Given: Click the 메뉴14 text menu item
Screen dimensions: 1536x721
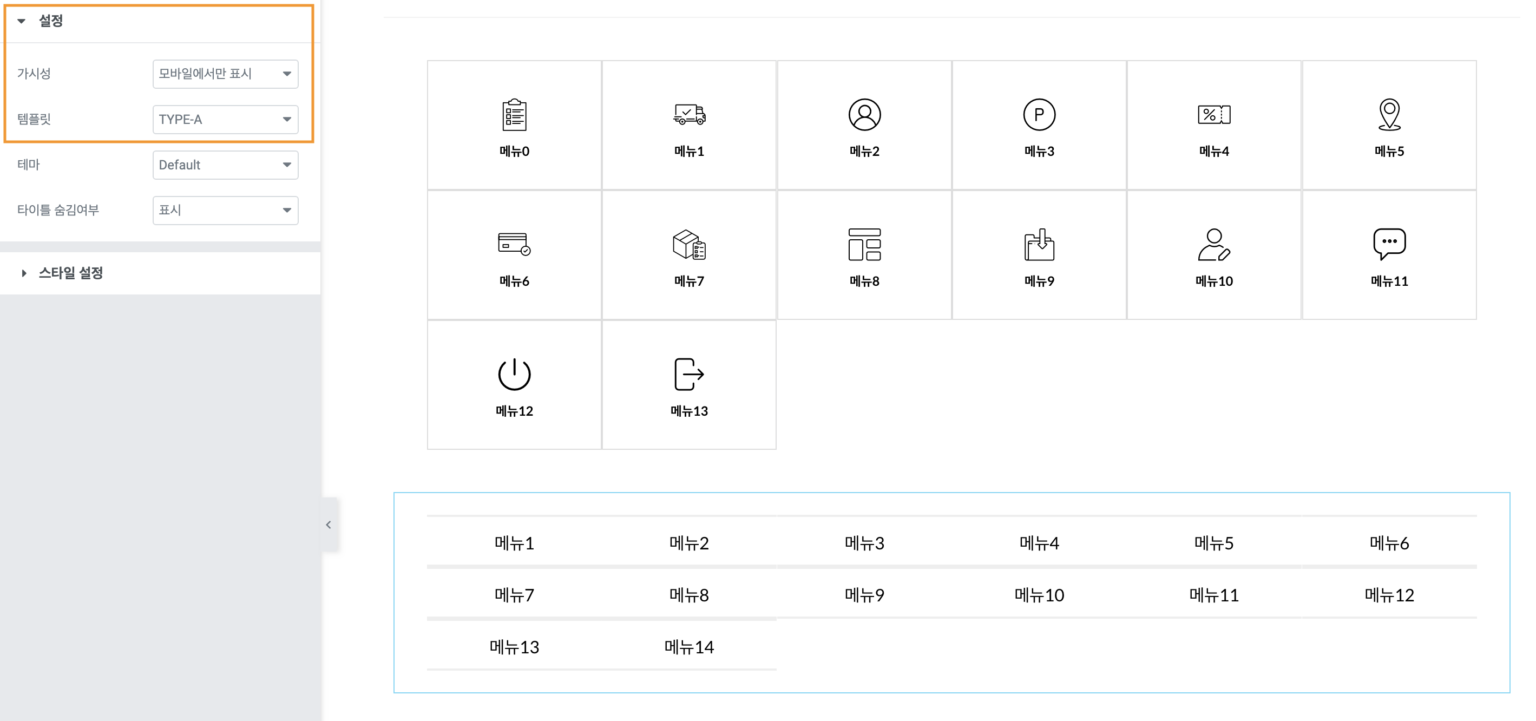Looking at the screenshot, I should (x=689, y=647).
